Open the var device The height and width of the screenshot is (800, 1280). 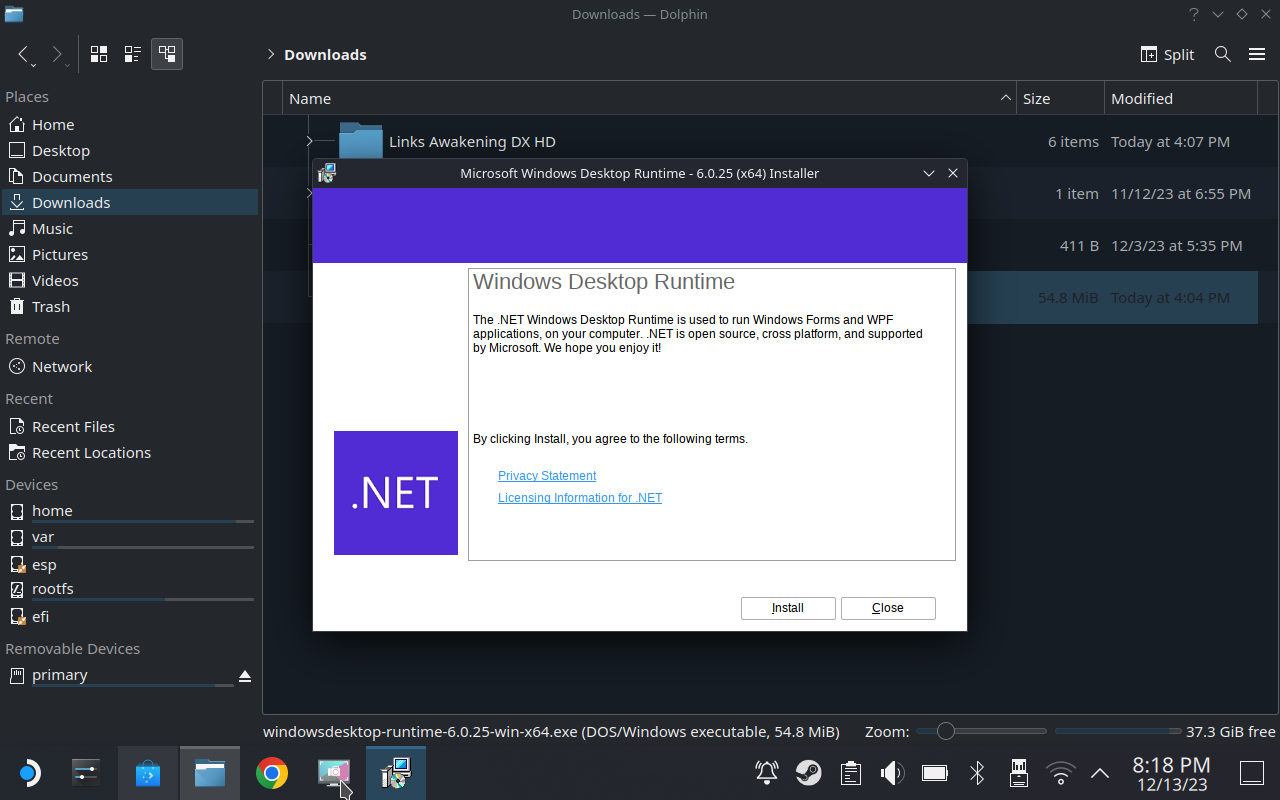coord(130,538)
